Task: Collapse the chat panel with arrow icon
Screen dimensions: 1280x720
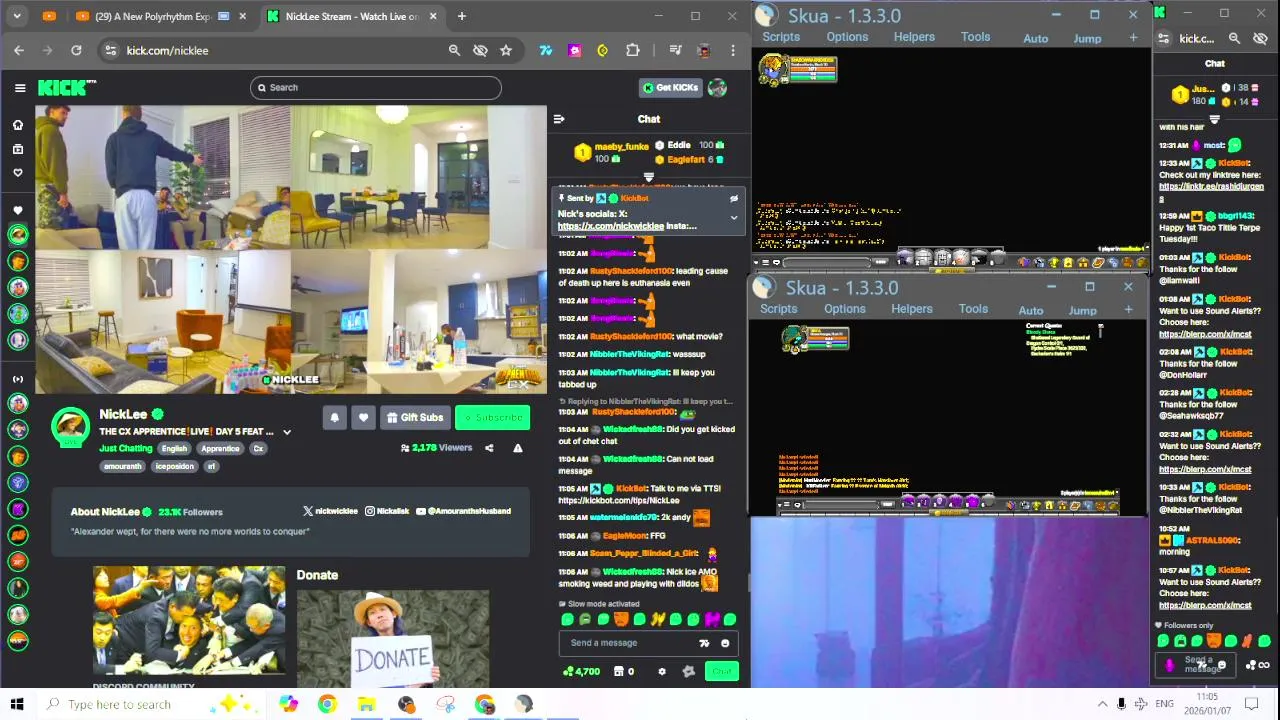Action: tap(559, 119)
